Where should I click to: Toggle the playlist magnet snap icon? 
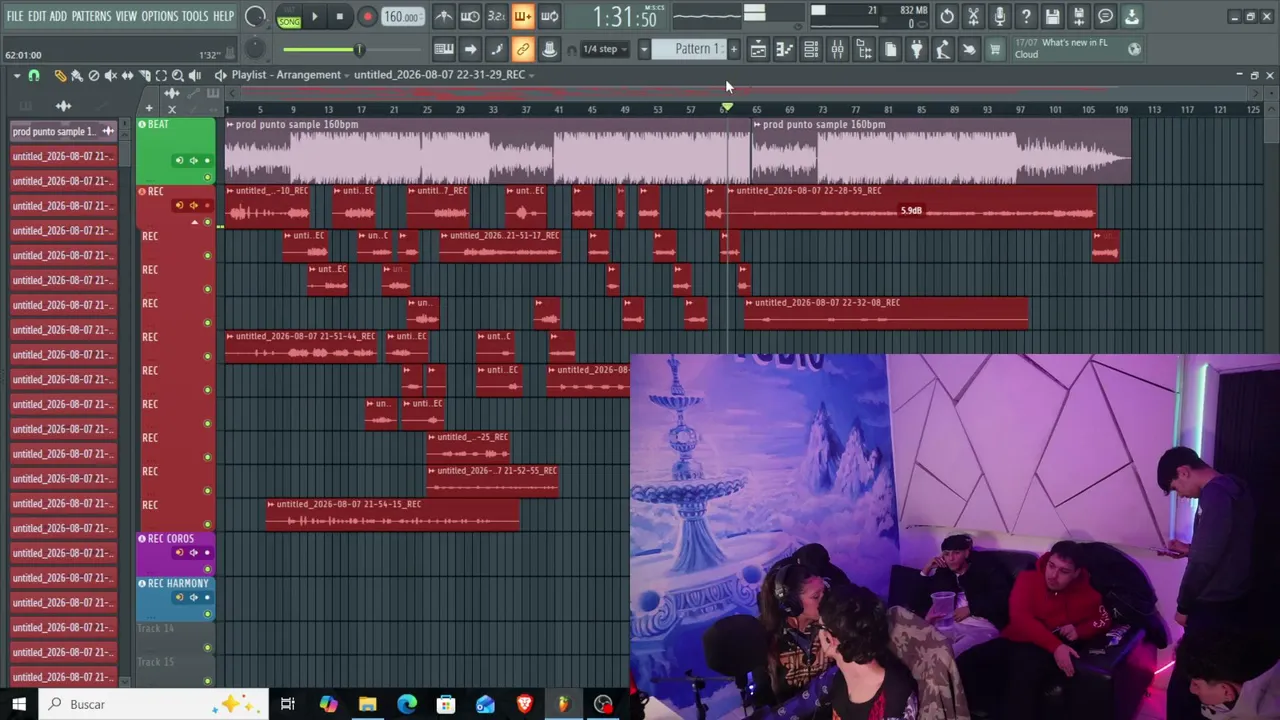point(33,75)
